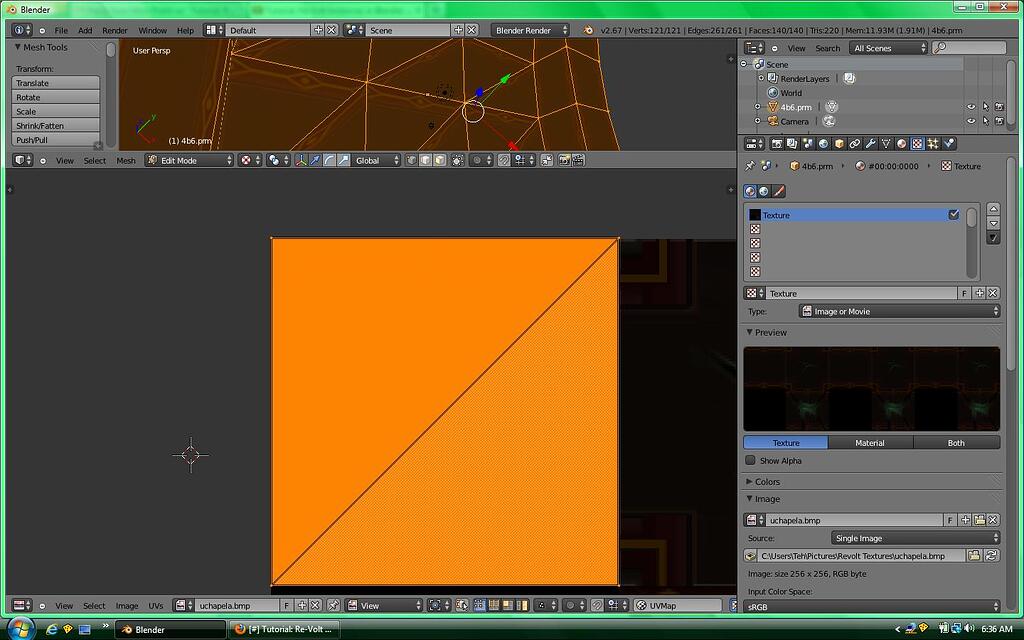The image size is (1024, 640).
Task: Click the Shrink/Fatten button
Action: click(56, 125)
